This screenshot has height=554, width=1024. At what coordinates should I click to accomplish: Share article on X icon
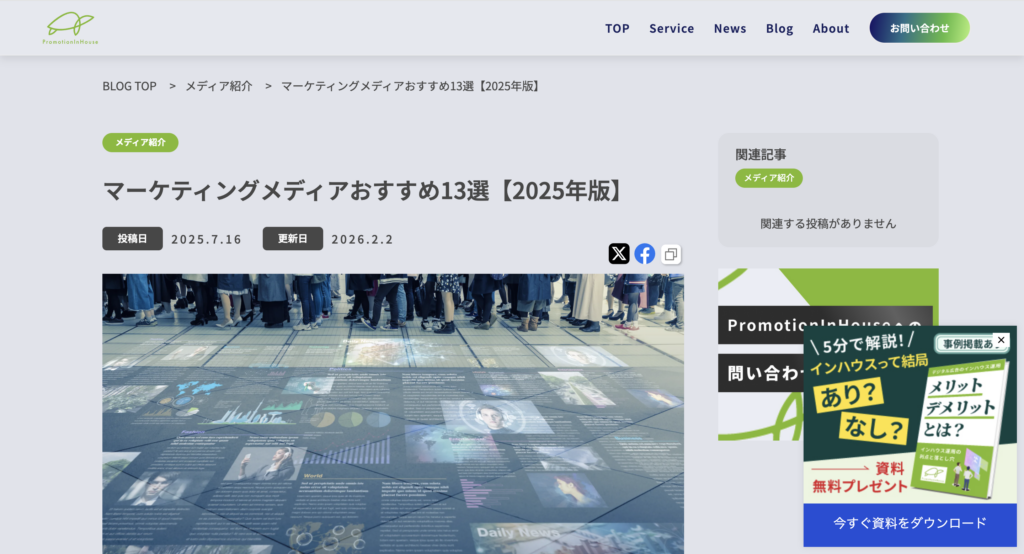click(x=619, y=253)
